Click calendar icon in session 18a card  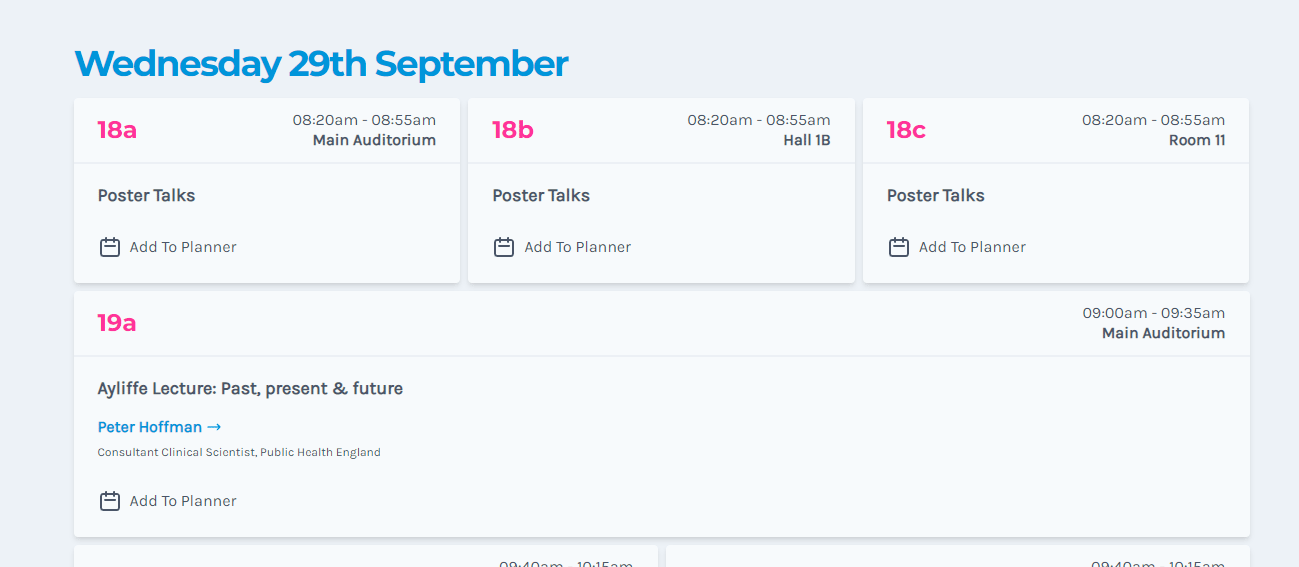pos(110,247)
